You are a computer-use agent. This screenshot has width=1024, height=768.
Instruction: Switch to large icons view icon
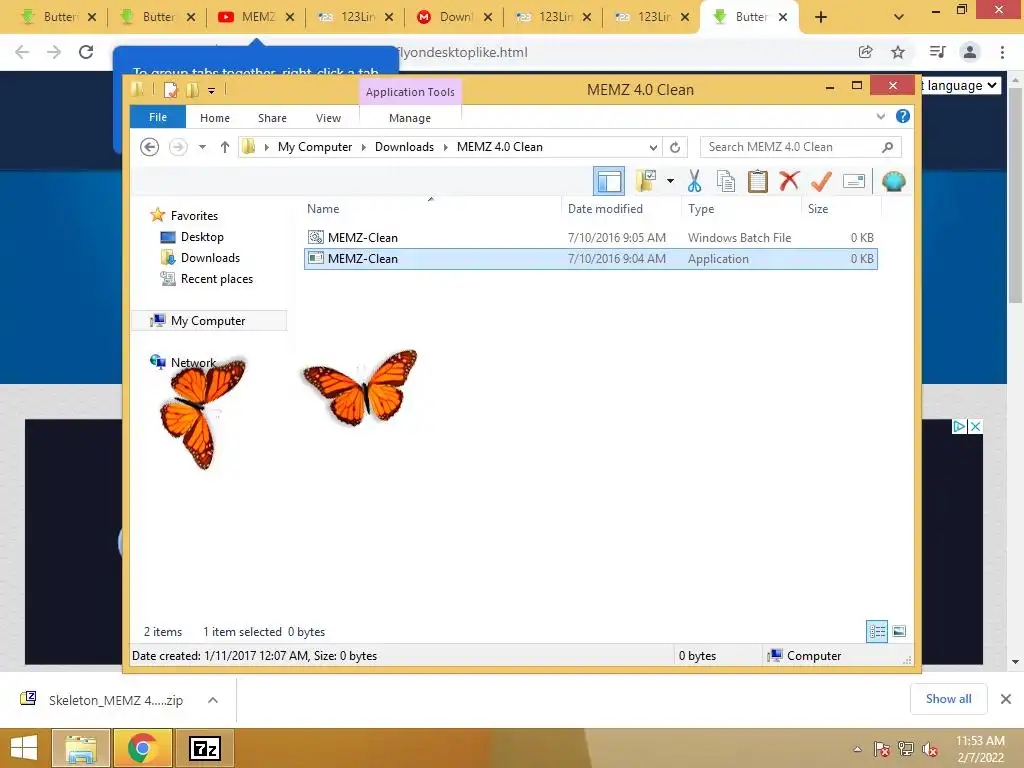(899, 631)
